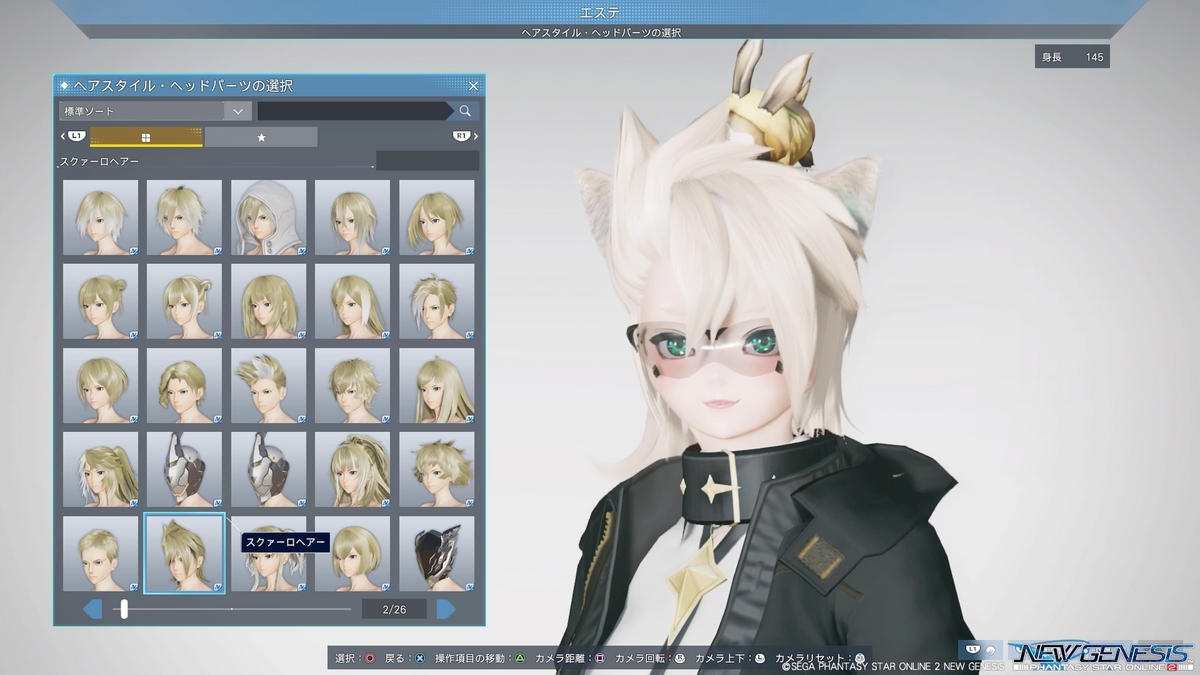Screen dimensions: 1200x675
Task: Click the highlighted スクァーロヘアー thumbnail
Action: coord(185,553)
